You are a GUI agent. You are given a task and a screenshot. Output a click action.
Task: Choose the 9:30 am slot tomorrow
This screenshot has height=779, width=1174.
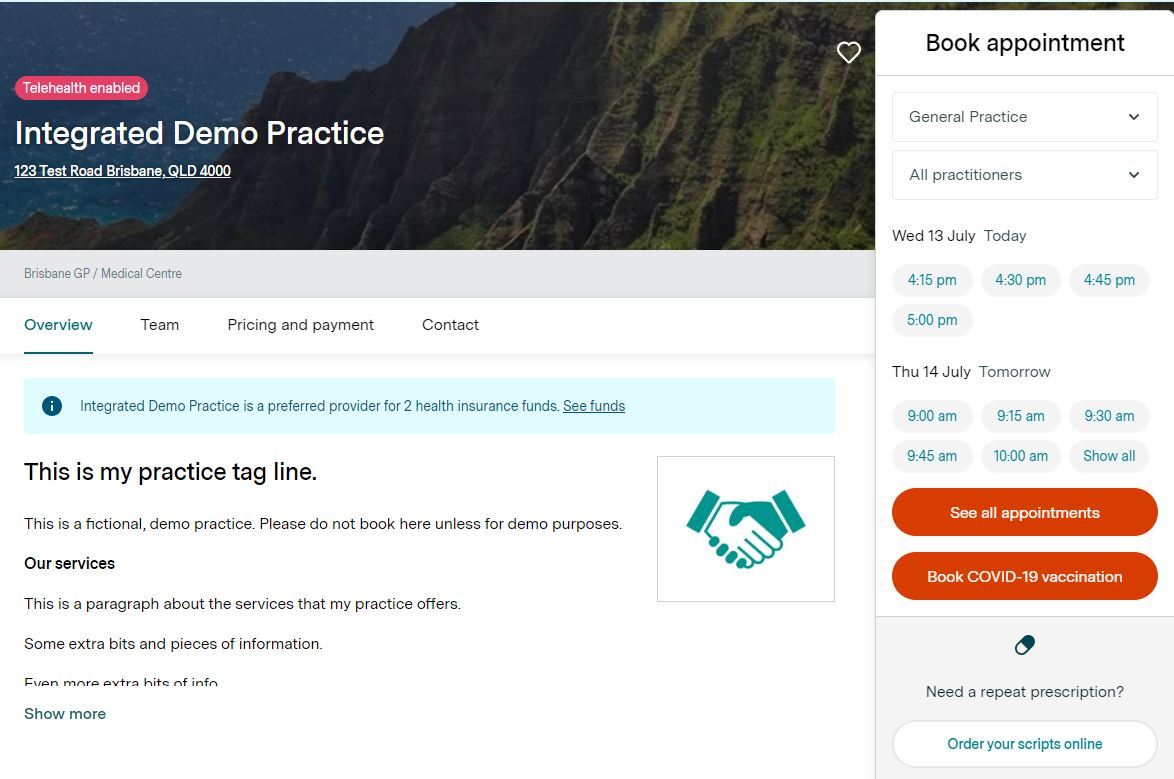point(1109,416)
